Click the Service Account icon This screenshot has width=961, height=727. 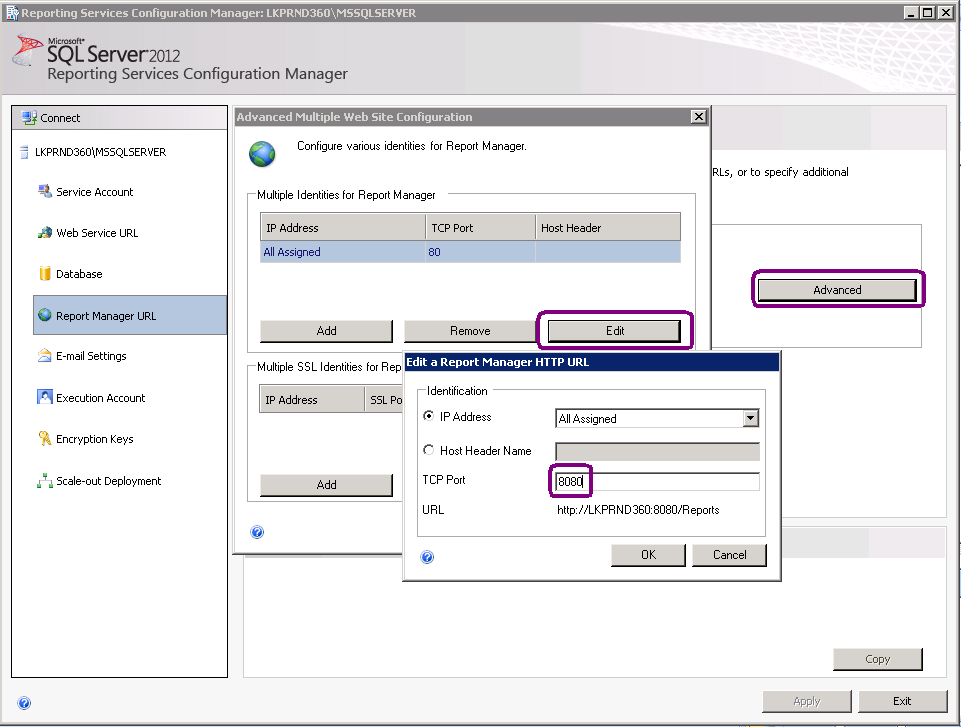45,191
